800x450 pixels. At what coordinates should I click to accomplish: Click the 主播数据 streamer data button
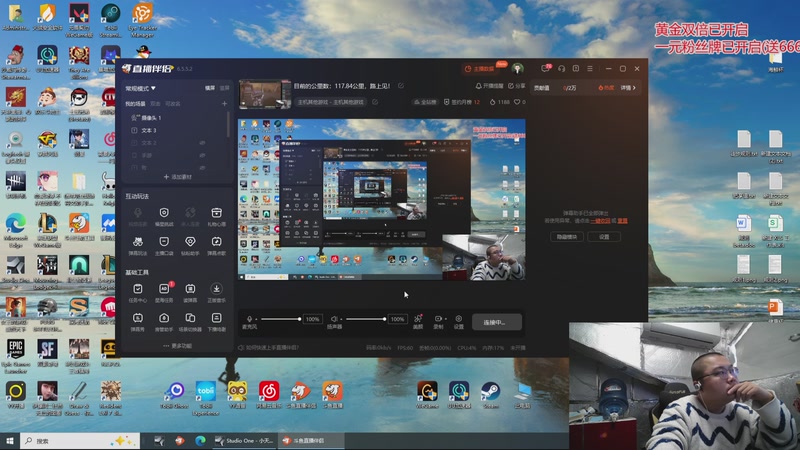click(x=481, y=68)
